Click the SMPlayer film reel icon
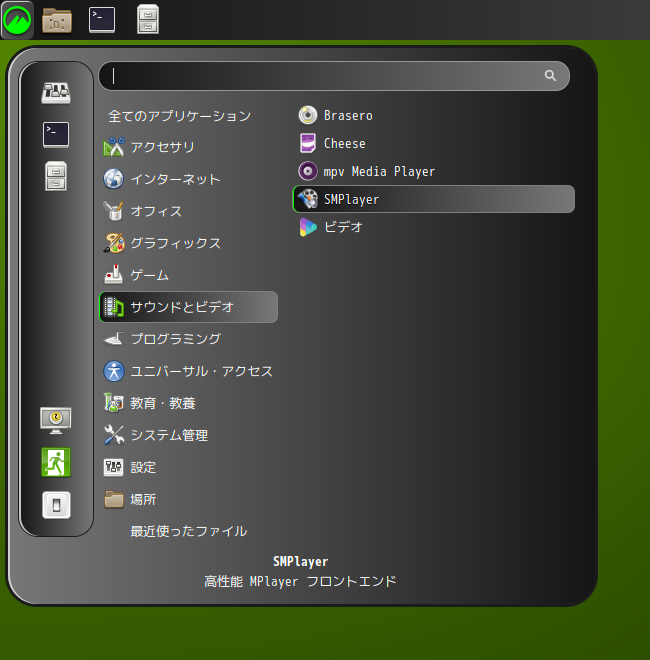The image size is (650, 660). (308, 199)
